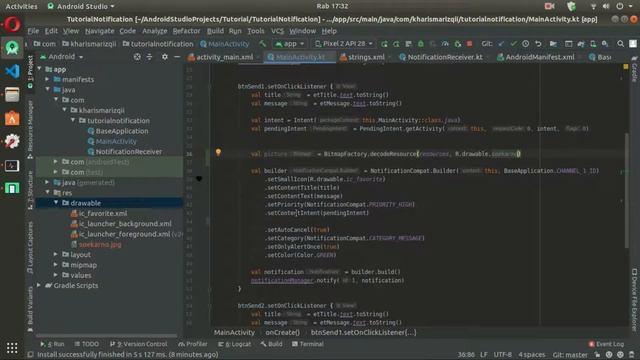640x360 pixels.
Task: Open the Project tool window side tab
Action: click(30, 72)
